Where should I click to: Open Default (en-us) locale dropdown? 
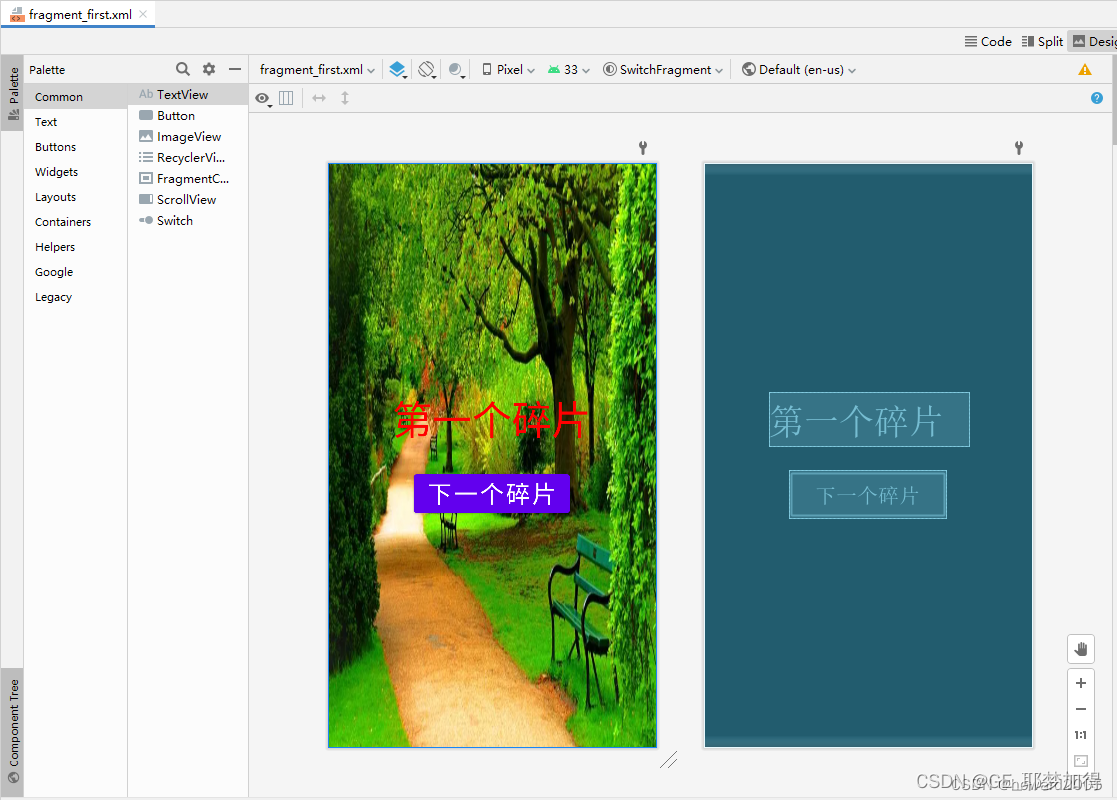pyautogui.click(x=799, y=70)
